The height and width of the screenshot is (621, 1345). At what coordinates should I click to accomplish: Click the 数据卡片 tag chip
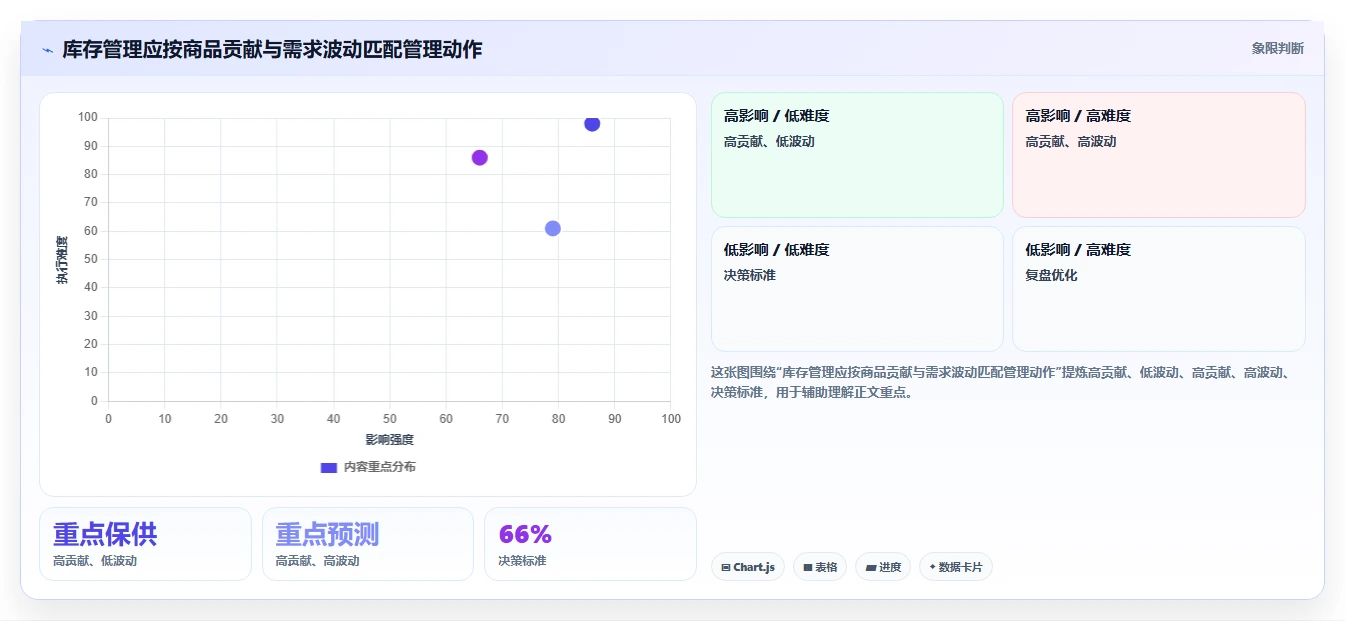[956, 567]
